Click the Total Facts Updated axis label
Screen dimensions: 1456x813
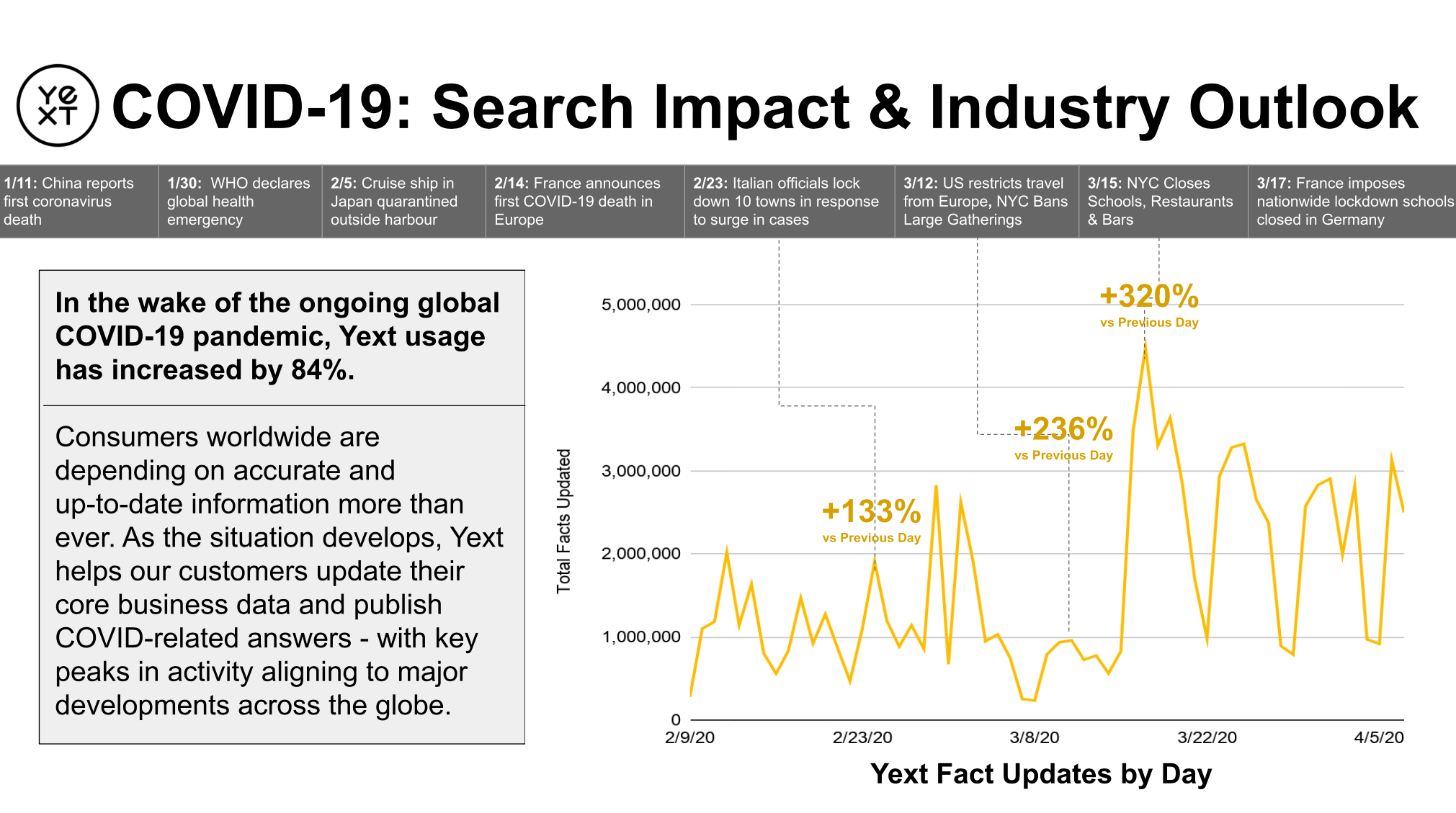(x=563, y=521)
